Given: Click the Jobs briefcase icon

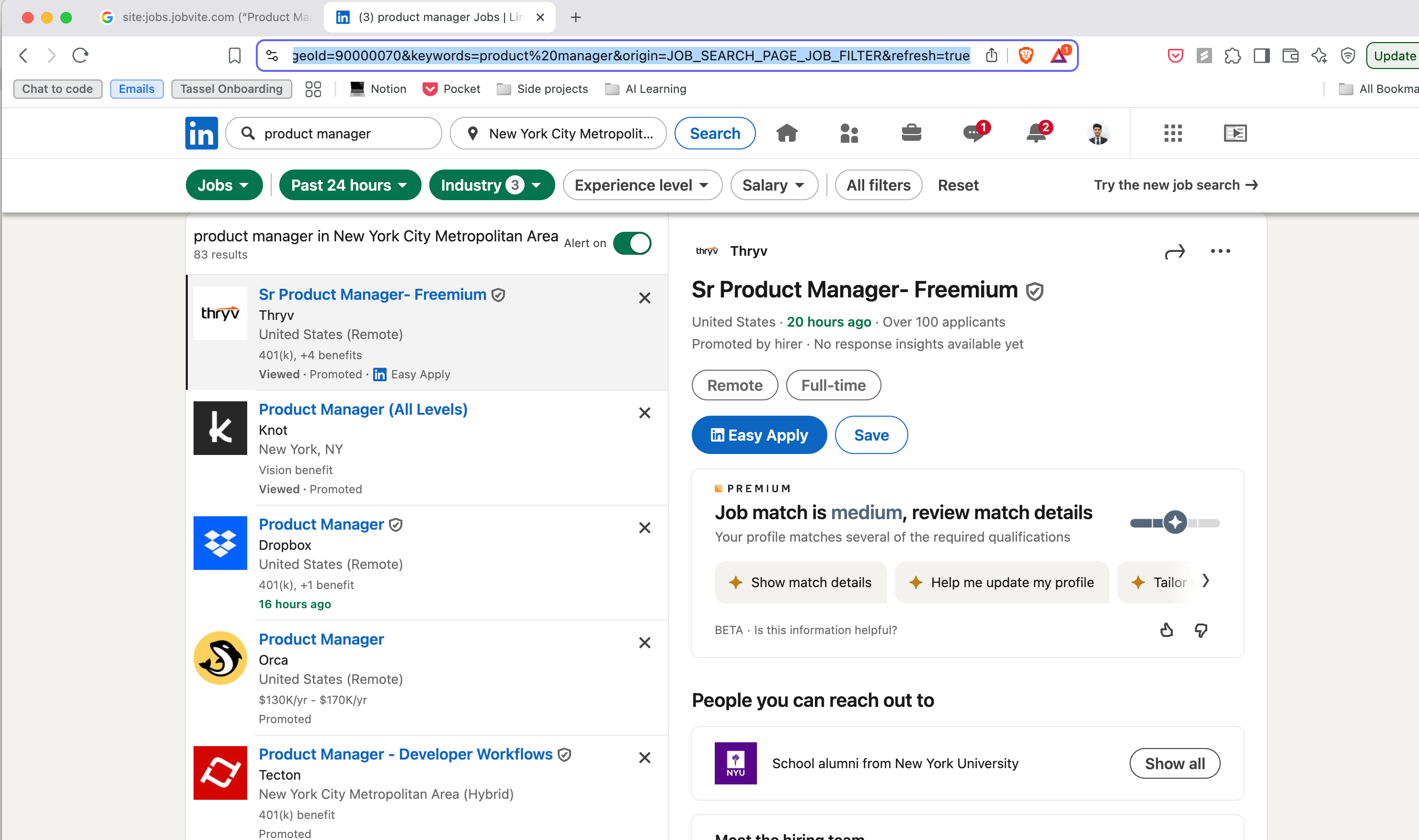Looking at the screenshot, I should click(911, 133).
